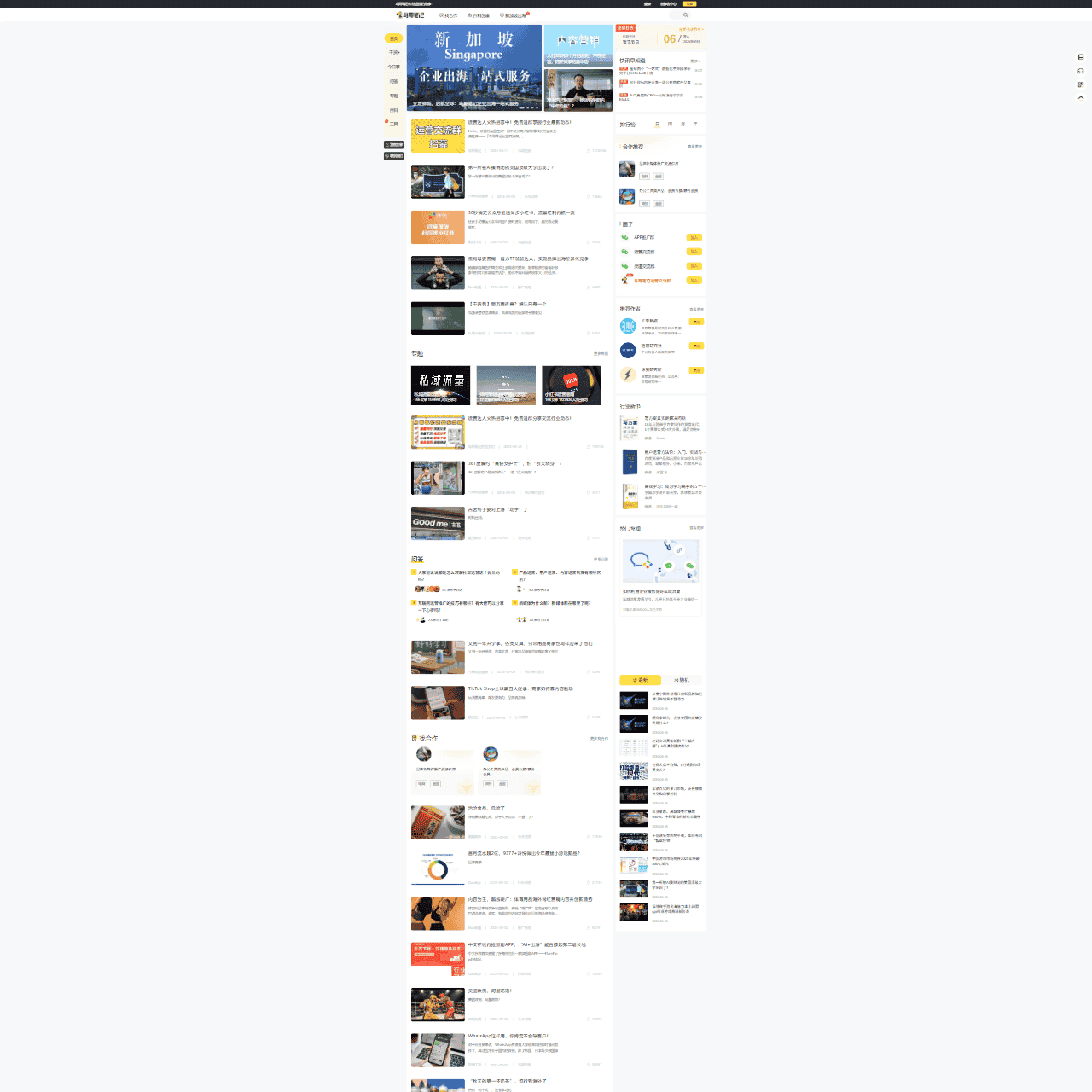This screenshot has height=1092, width=1092.
Task: Click the WeChat icon beside APP推广群
Action: pos(624,238)
